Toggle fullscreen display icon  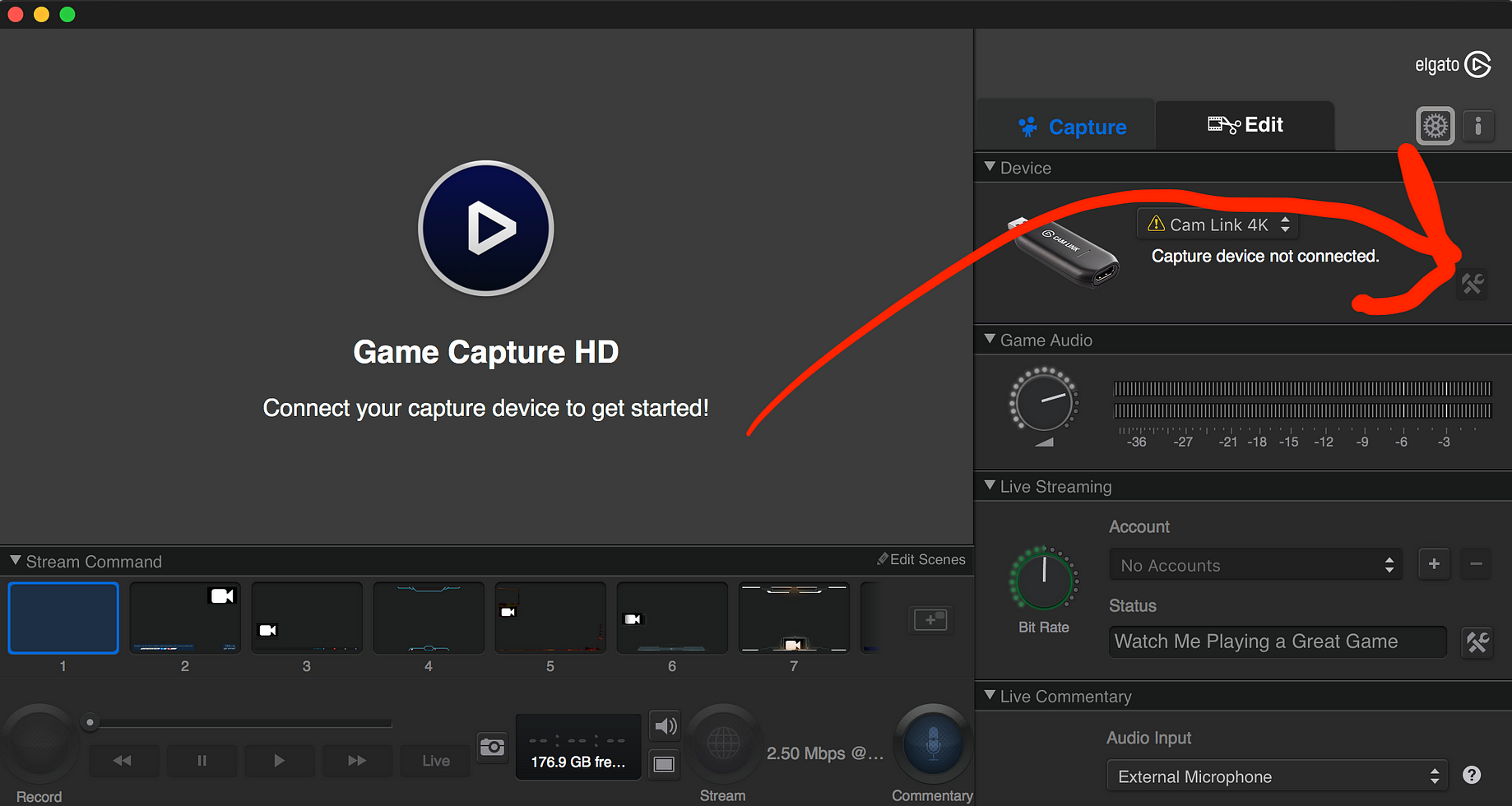point(664,764)
